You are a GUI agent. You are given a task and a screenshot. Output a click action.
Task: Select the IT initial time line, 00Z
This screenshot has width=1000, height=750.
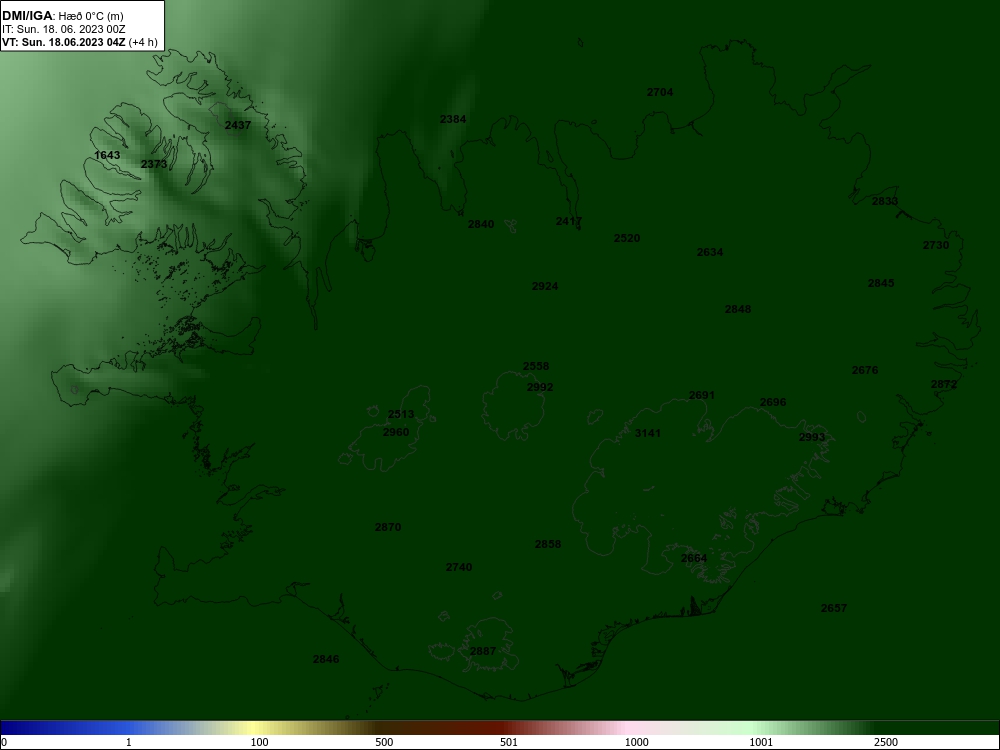(x=64, y=29)
